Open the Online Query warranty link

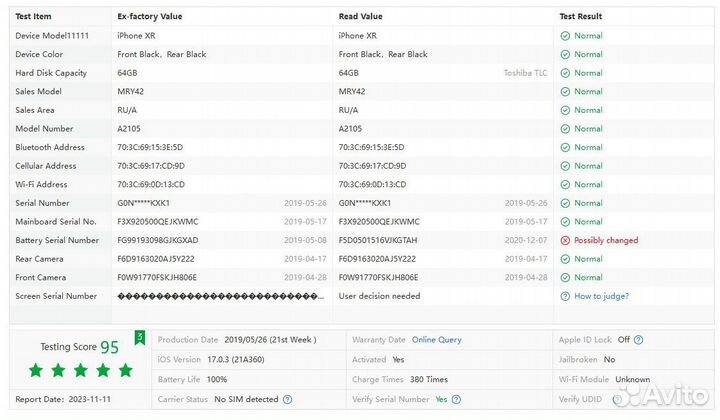click(x=436, y=340)
